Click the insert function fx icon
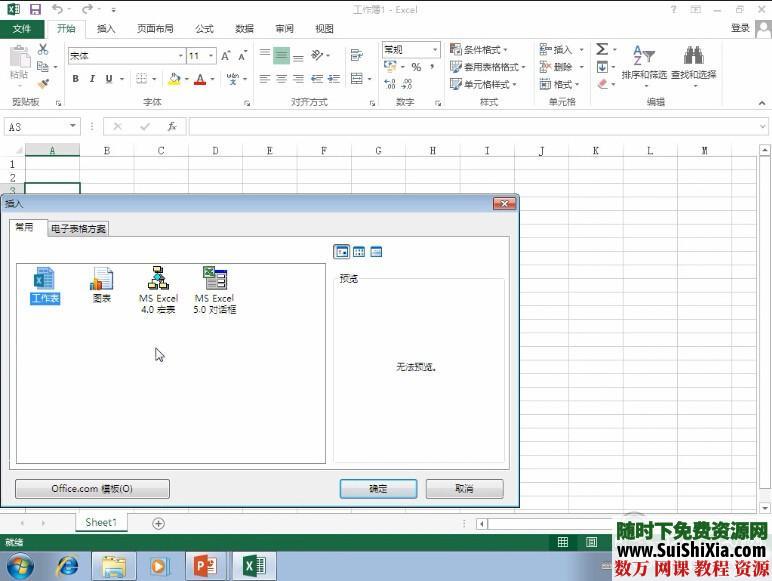Screen dimensions: 772x581 (x=172, y=127)
